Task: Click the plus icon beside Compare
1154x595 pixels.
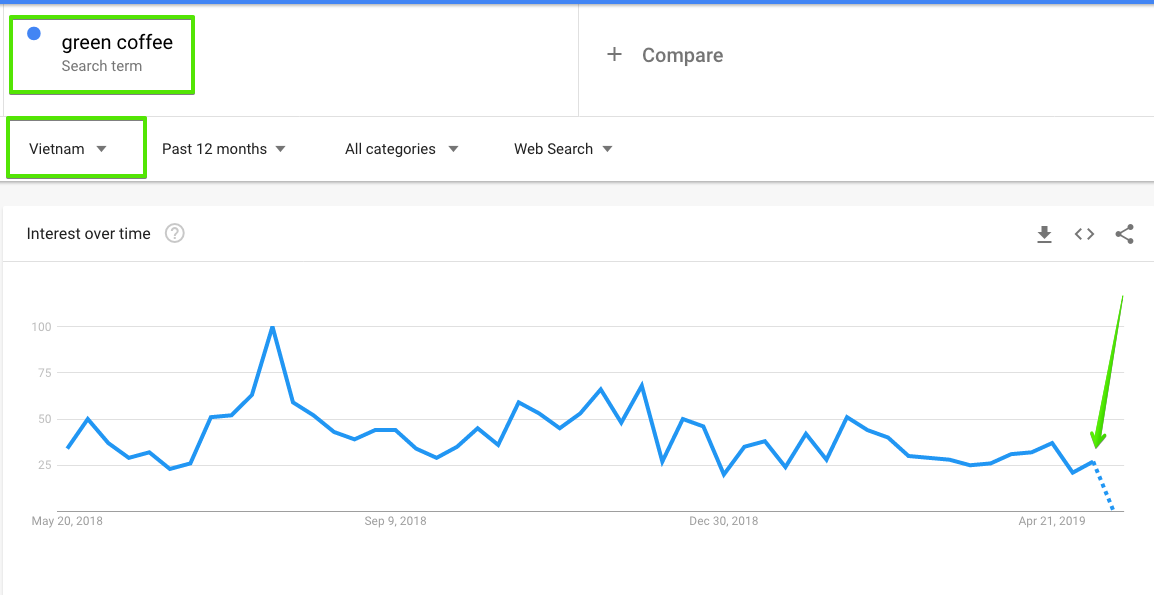Action: (614, 55)
